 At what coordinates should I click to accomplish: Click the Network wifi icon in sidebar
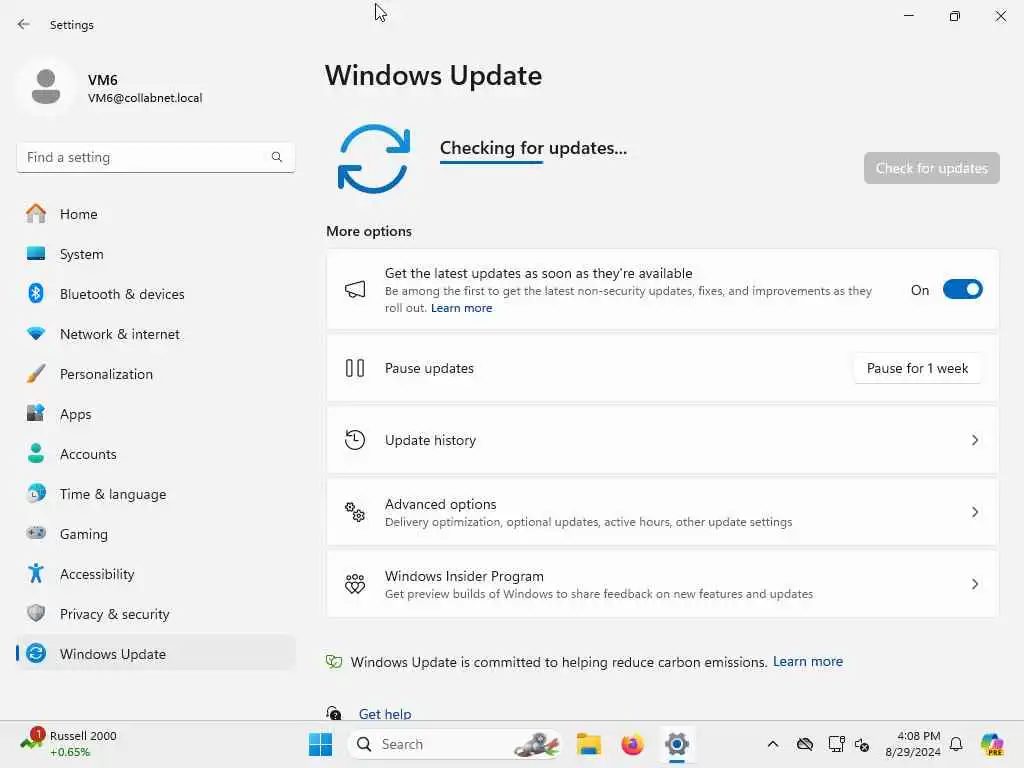pos(36,334)
